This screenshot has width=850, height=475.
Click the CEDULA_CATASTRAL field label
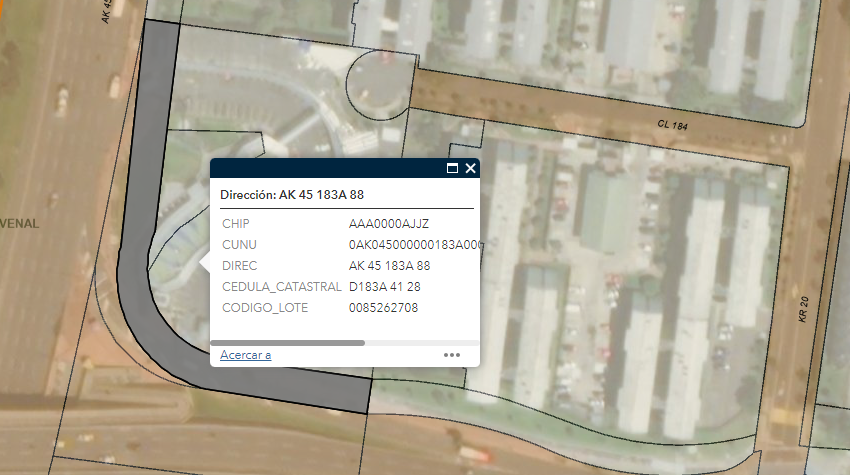coord(281,287)
